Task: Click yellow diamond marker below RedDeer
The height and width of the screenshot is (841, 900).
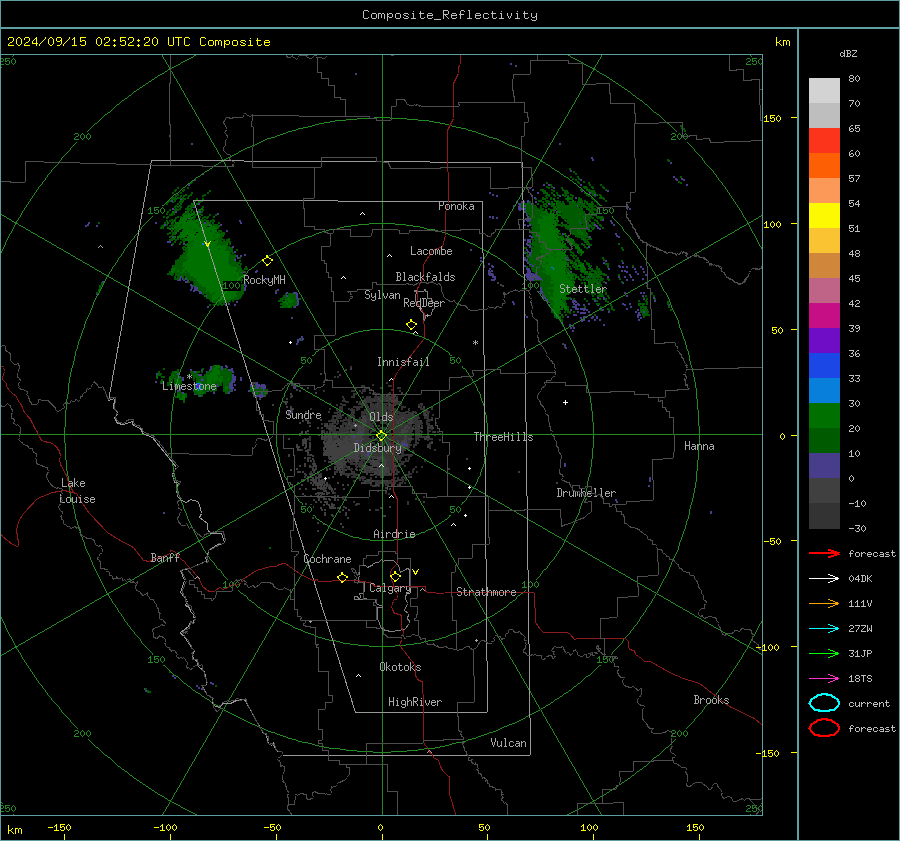Action: [411, 325]
